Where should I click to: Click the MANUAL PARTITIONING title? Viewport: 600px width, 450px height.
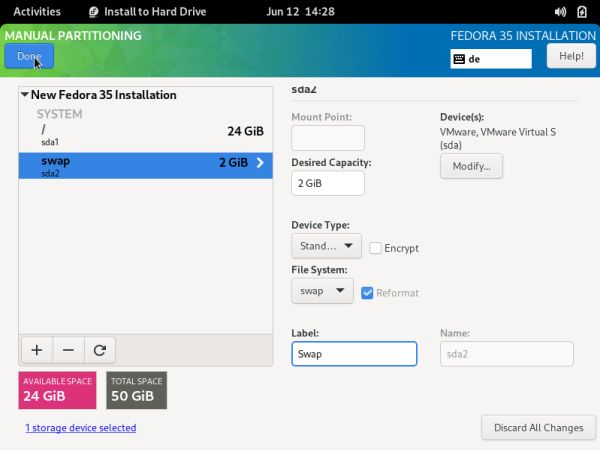73,36
